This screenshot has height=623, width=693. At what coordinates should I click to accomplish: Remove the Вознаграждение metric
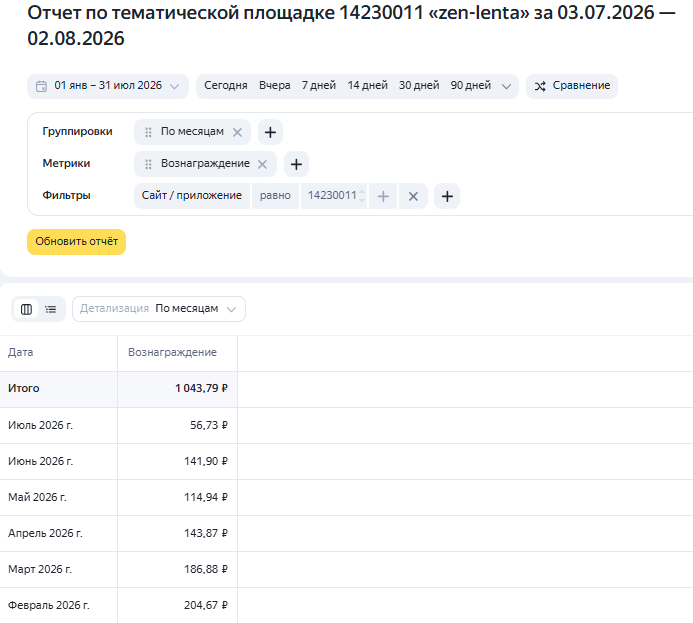click(262, 164)
